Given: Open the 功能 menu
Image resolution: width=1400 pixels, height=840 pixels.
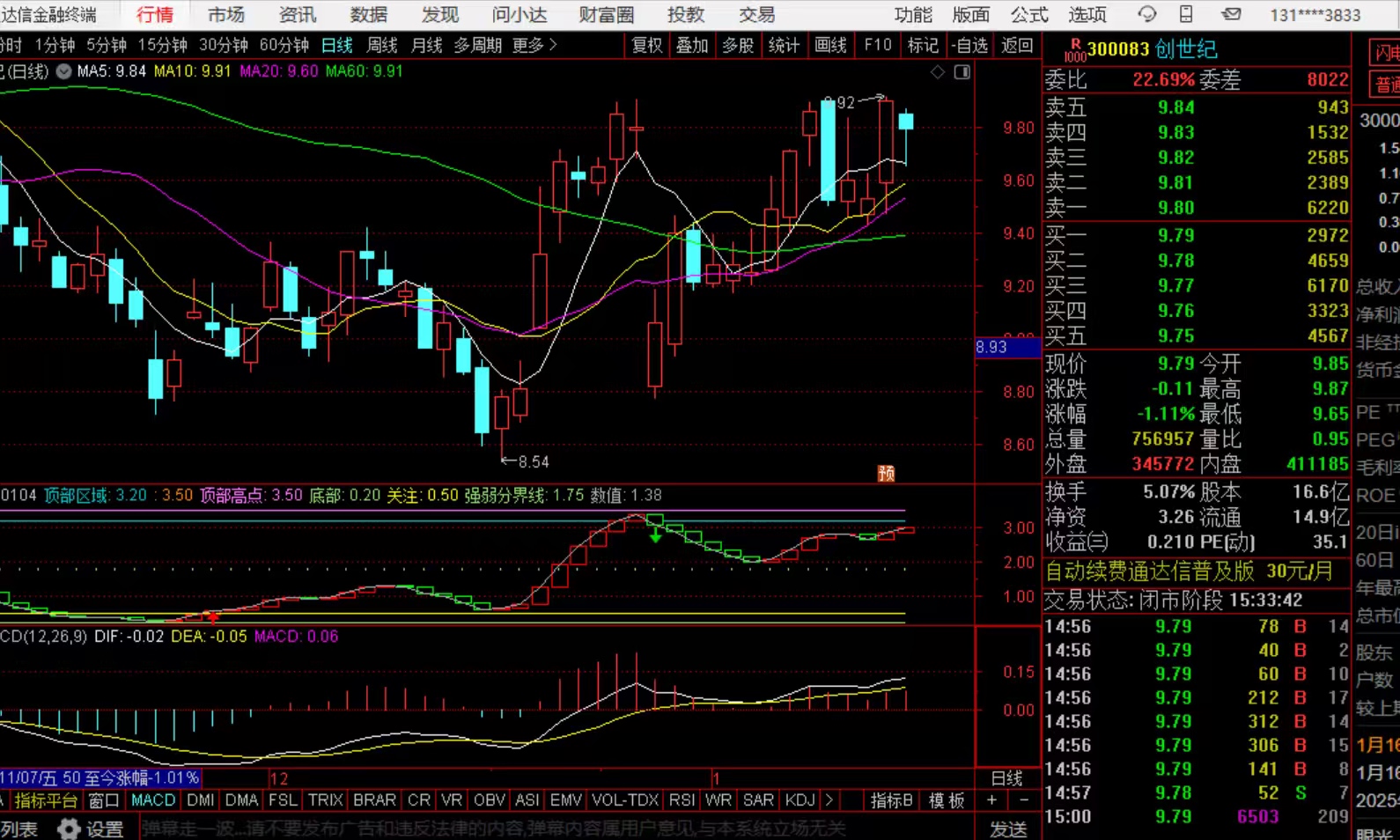Looking at the screenshot, I should point(913,14).
